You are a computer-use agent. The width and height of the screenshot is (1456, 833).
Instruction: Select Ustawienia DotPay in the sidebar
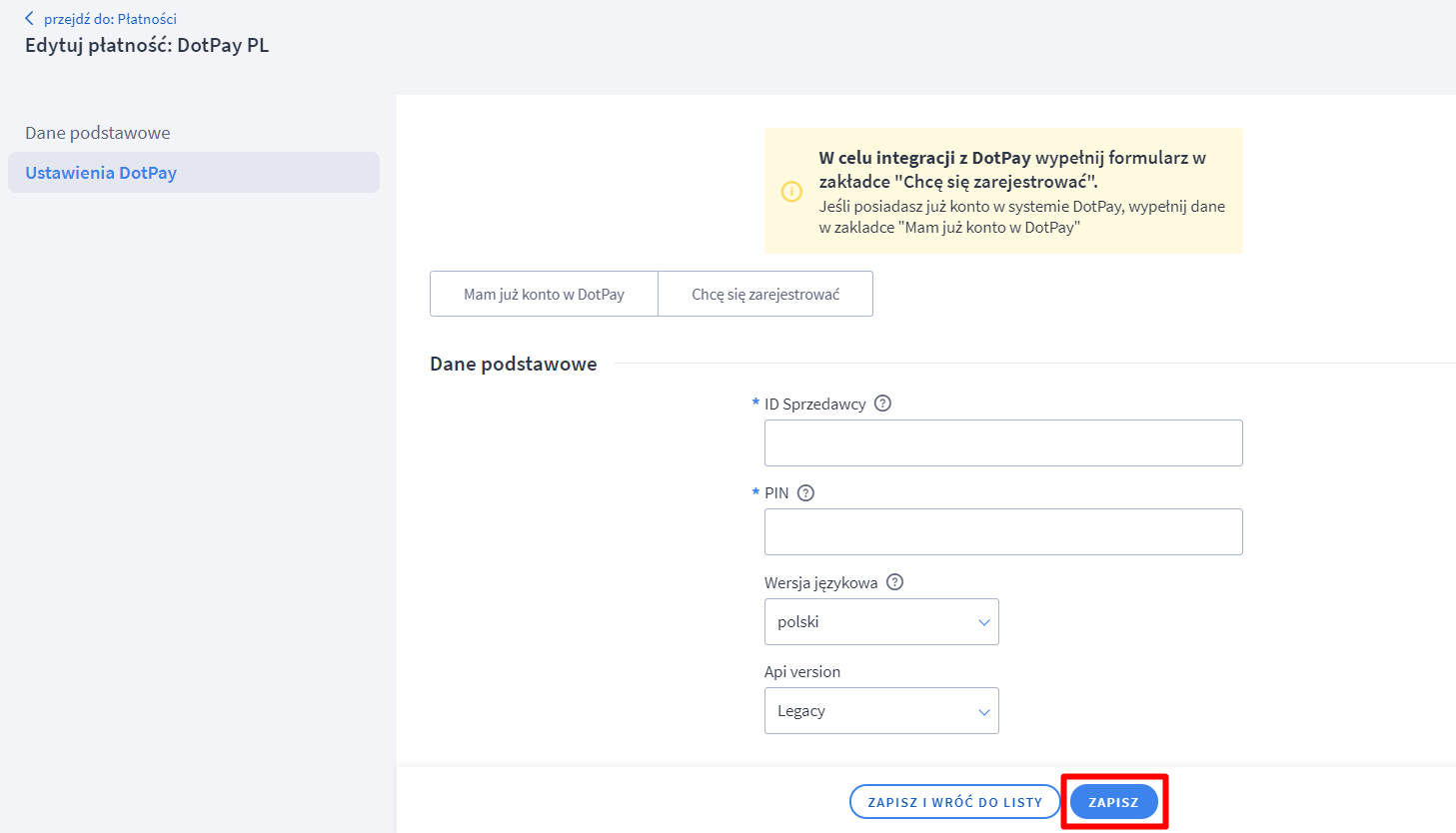(193, 173)
